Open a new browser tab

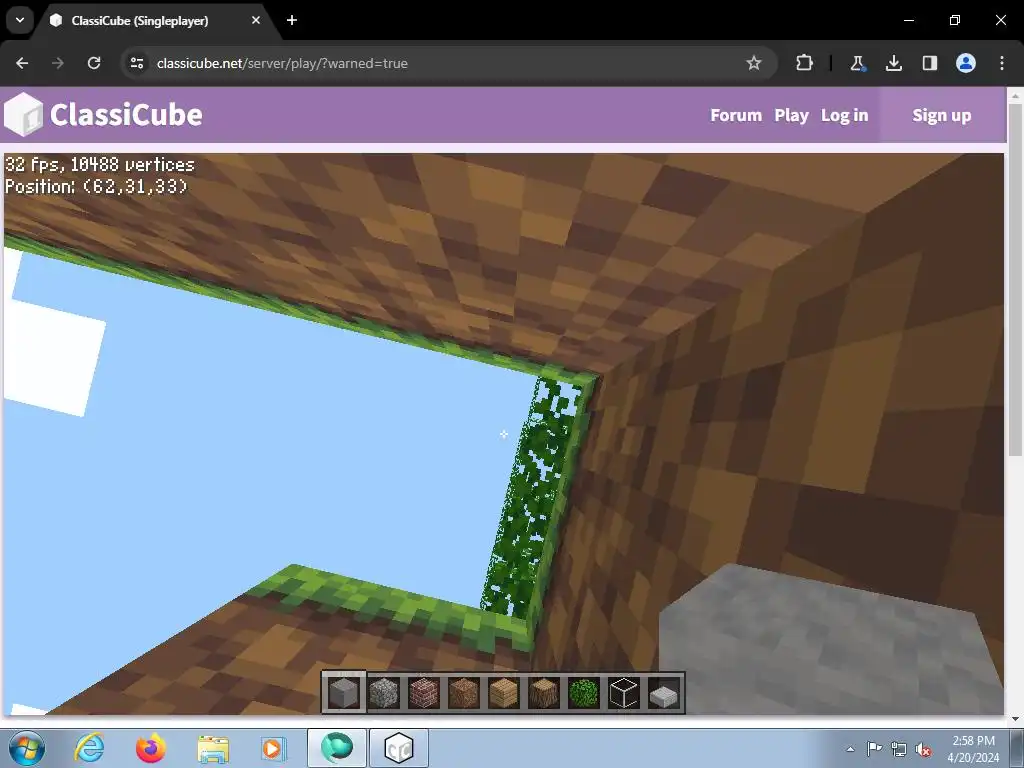point(292,20)
